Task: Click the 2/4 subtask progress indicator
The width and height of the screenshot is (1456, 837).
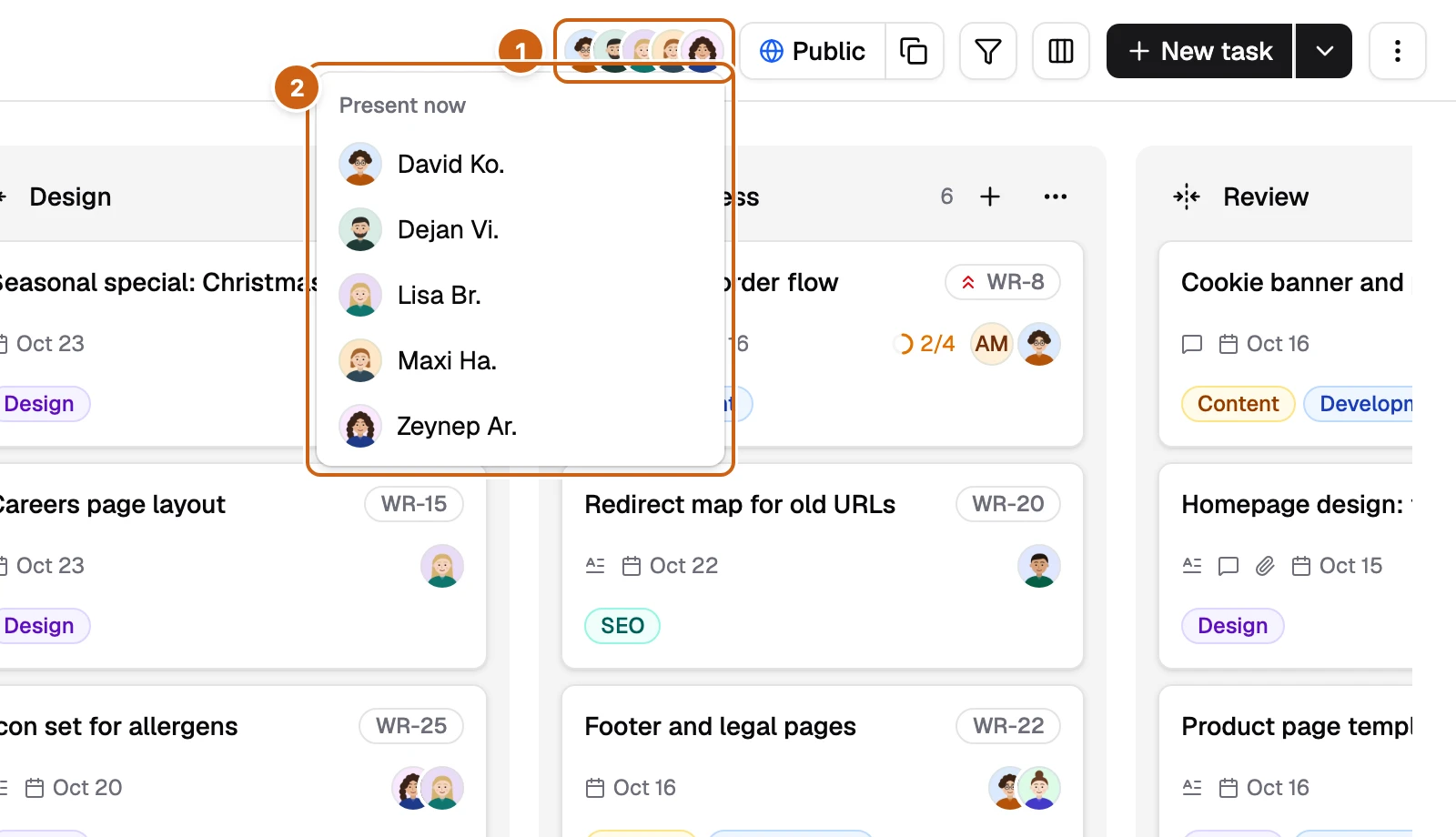Action: click(x=925, y=344)
